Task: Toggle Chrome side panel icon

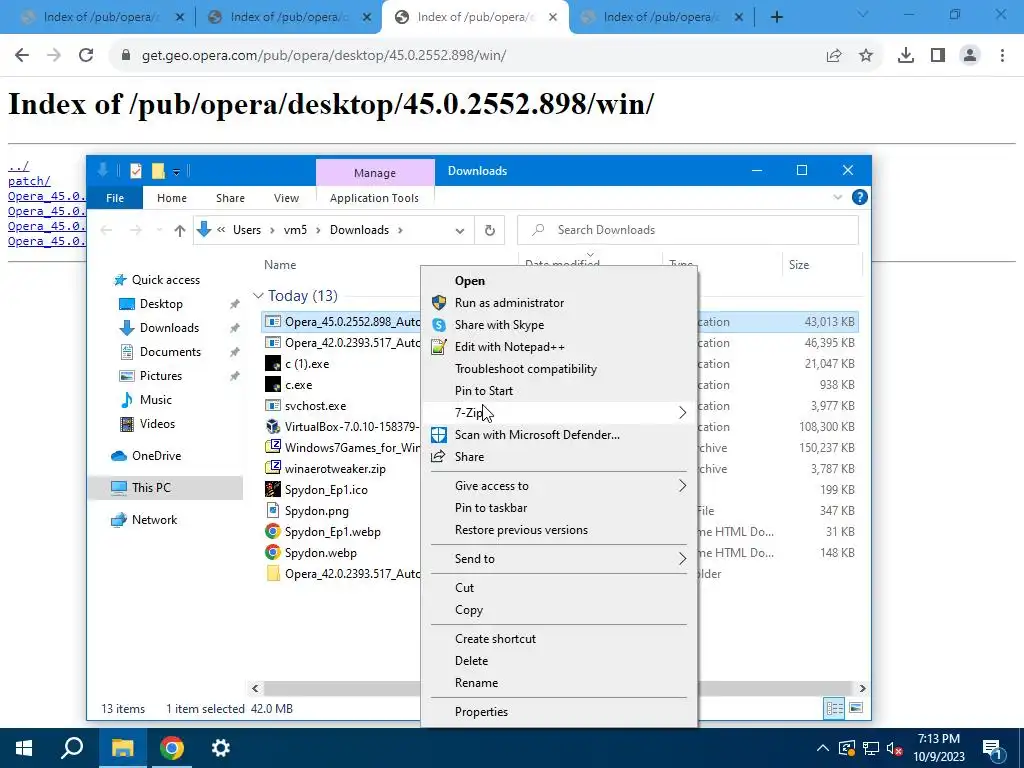Action: (938, 56)
